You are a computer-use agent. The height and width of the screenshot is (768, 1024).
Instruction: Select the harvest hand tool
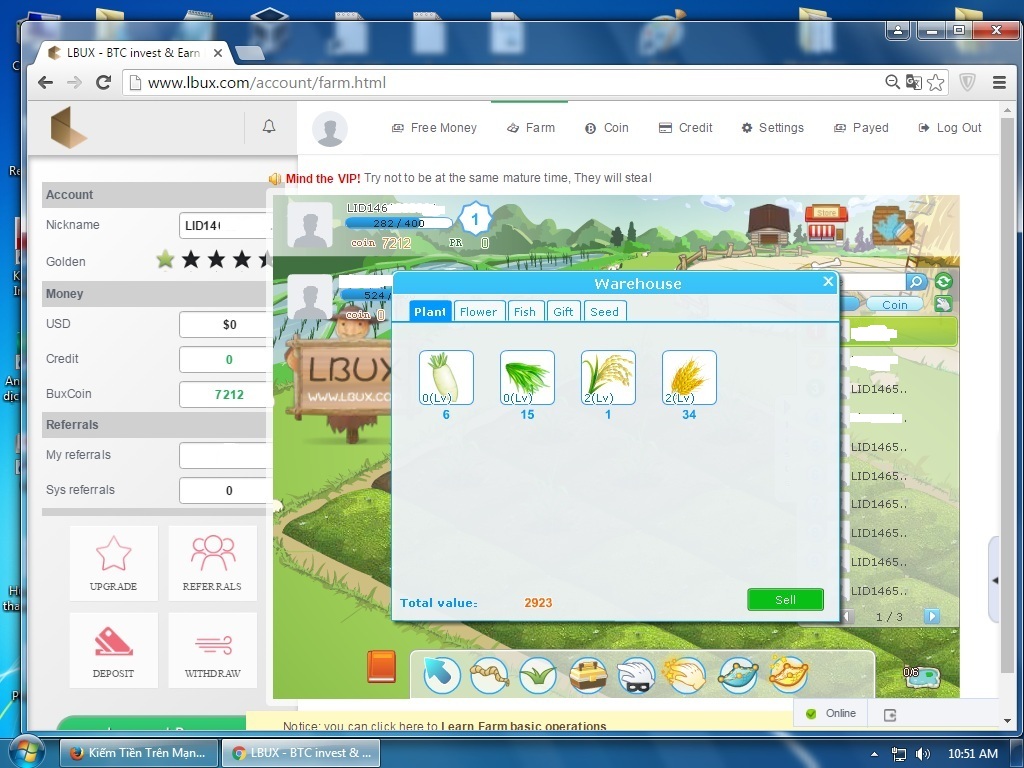point(684,675)
